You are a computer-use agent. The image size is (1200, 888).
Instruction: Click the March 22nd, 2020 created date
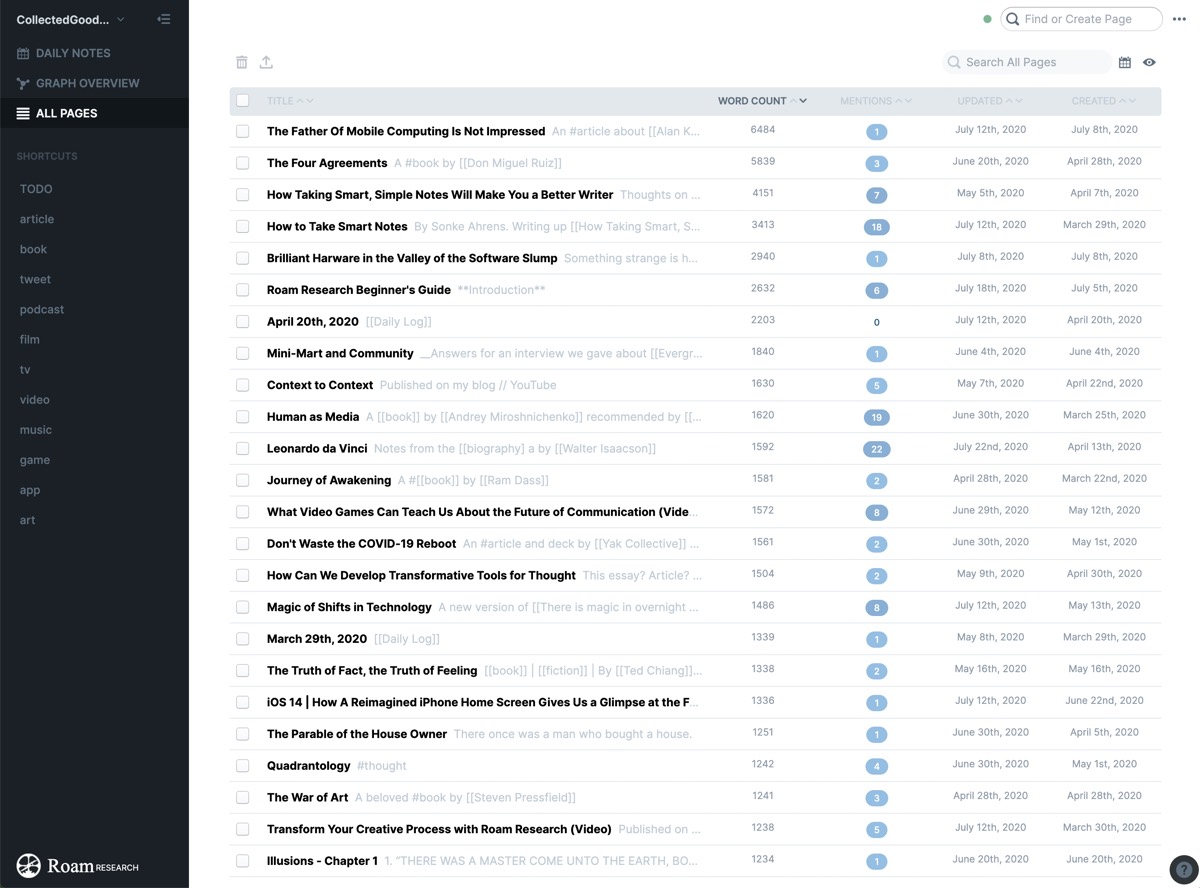point(1104,479)
